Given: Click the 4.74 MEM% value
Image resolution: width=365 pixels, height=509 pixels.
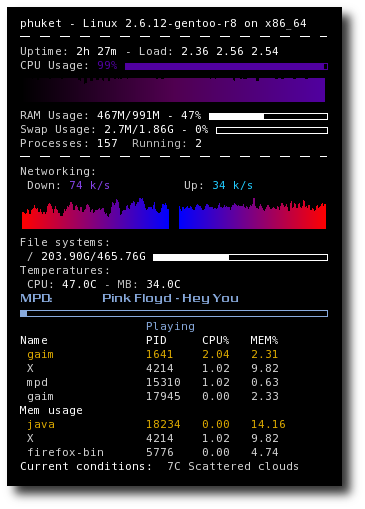Looking at the screenshot, I should pos(265,452).
